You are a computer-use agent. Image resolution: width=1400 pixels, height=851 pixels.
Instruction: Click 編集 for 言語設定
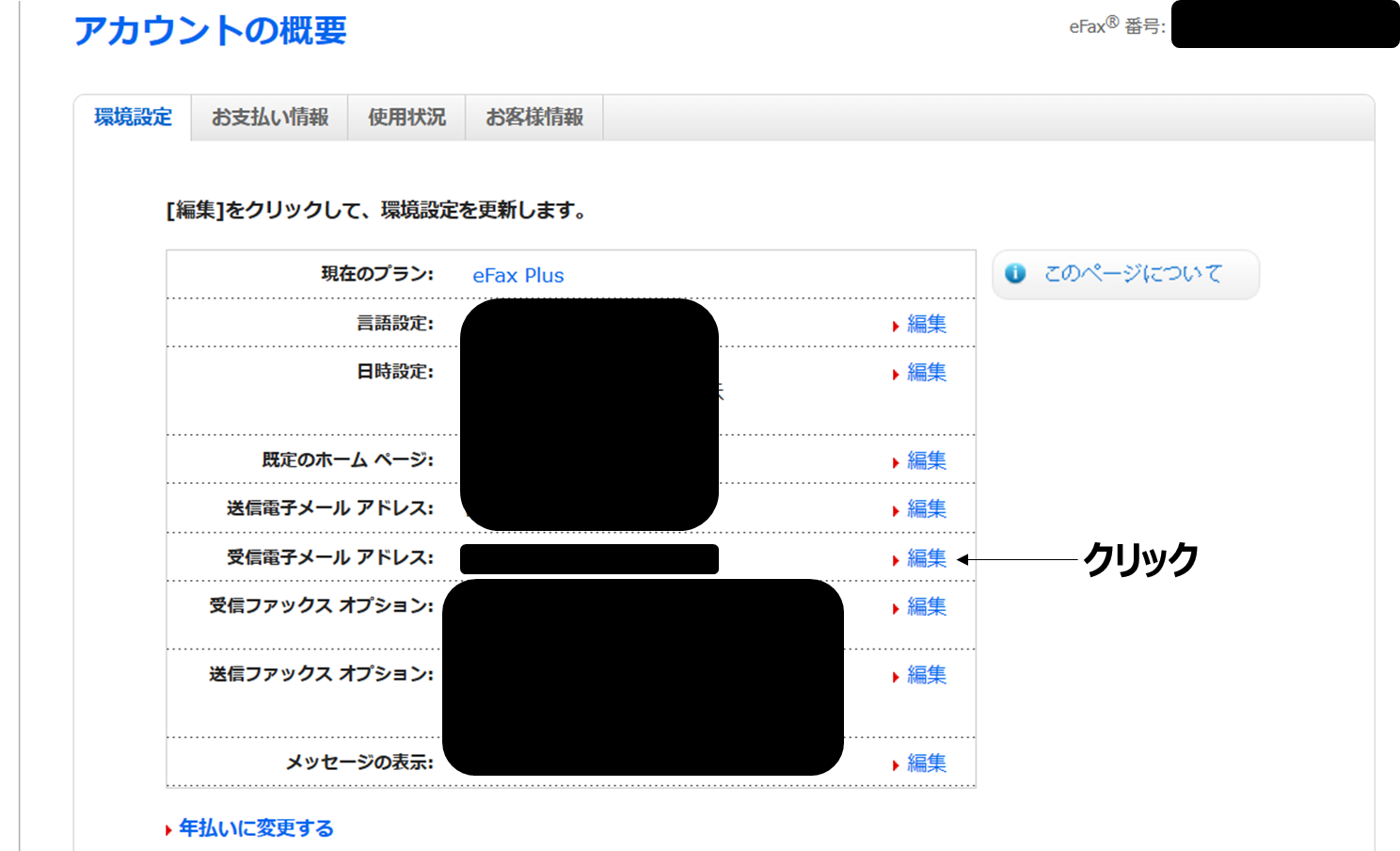(926, 324)
